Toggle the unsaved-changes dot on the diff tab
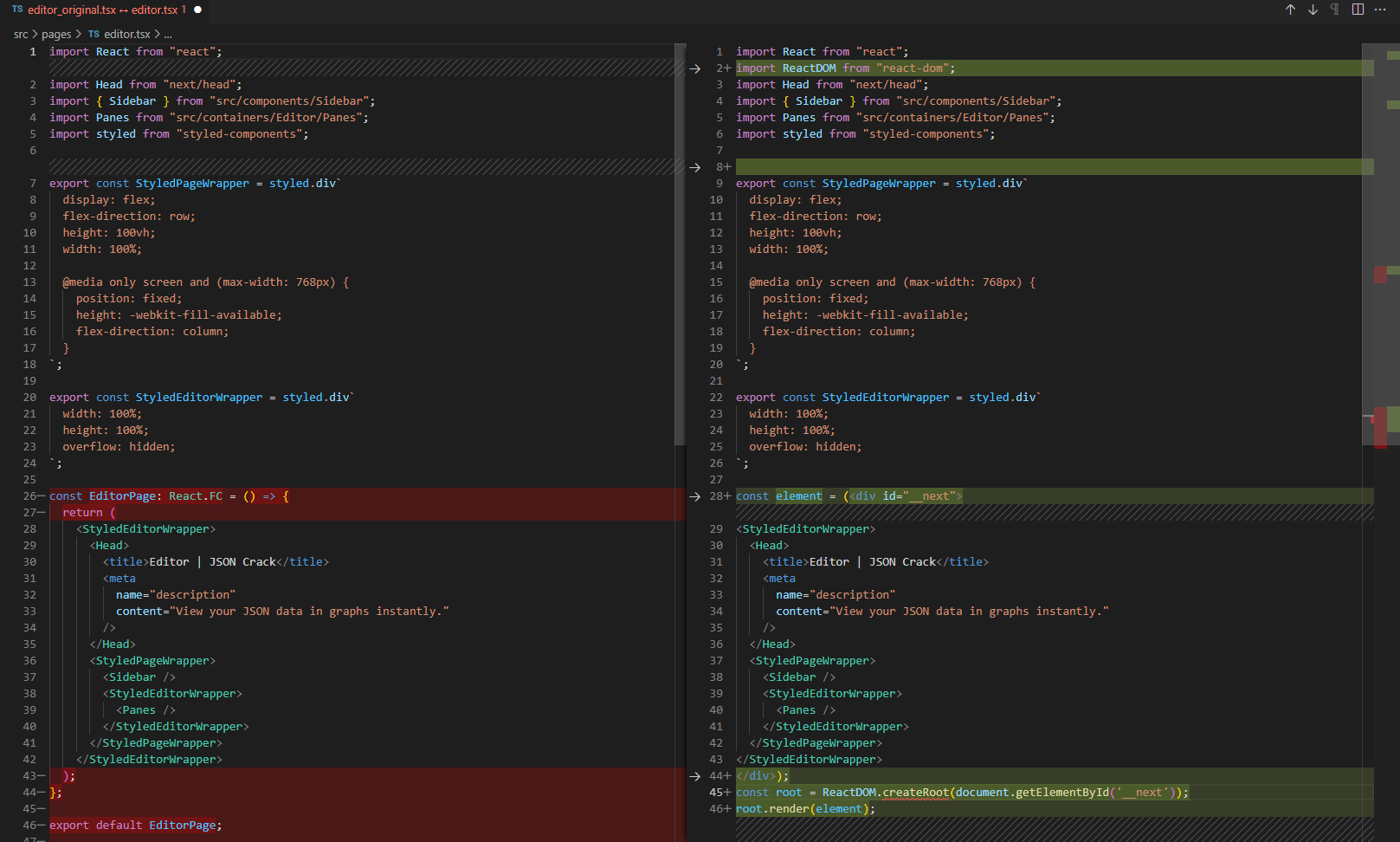Screen dimensions: 1400x842 pos(197,11)
